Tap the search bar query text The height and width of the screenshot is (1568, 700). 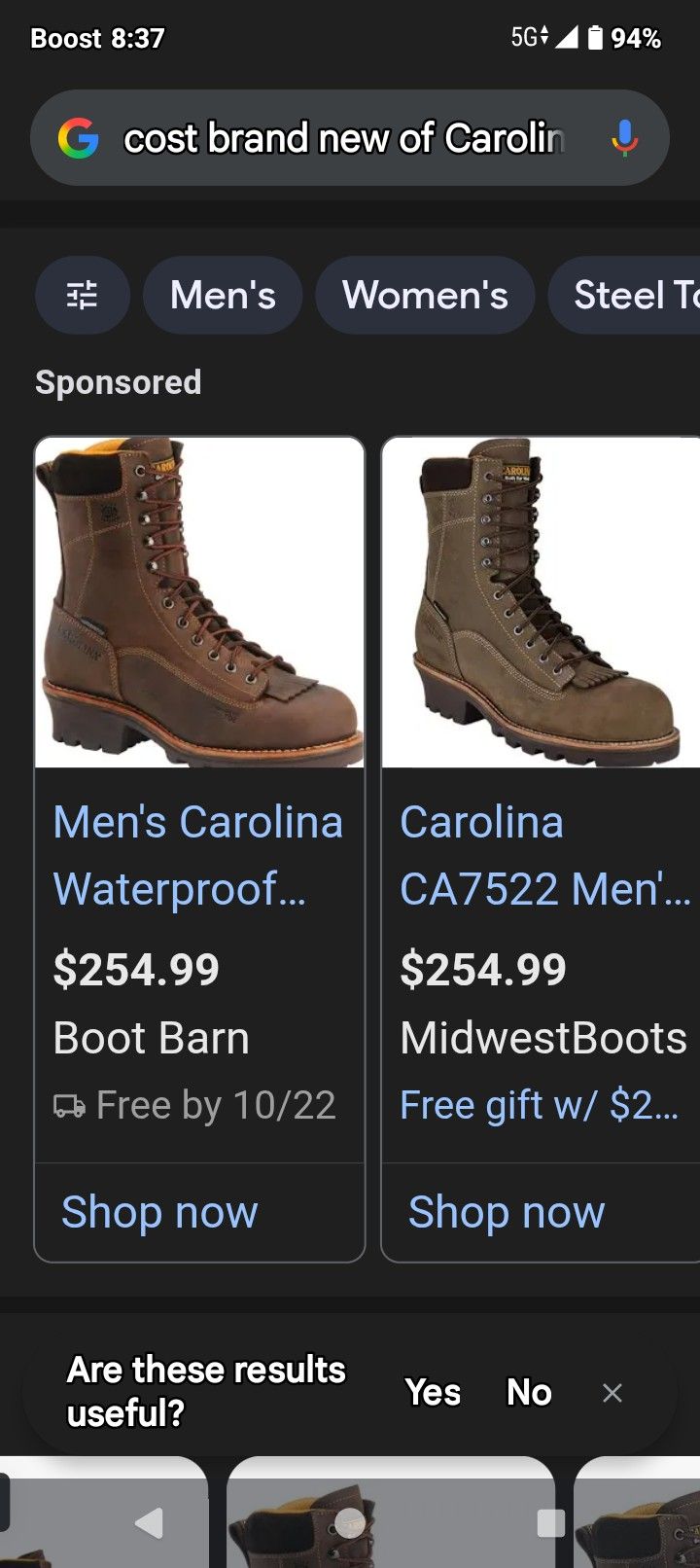click(x=342, y=136)
